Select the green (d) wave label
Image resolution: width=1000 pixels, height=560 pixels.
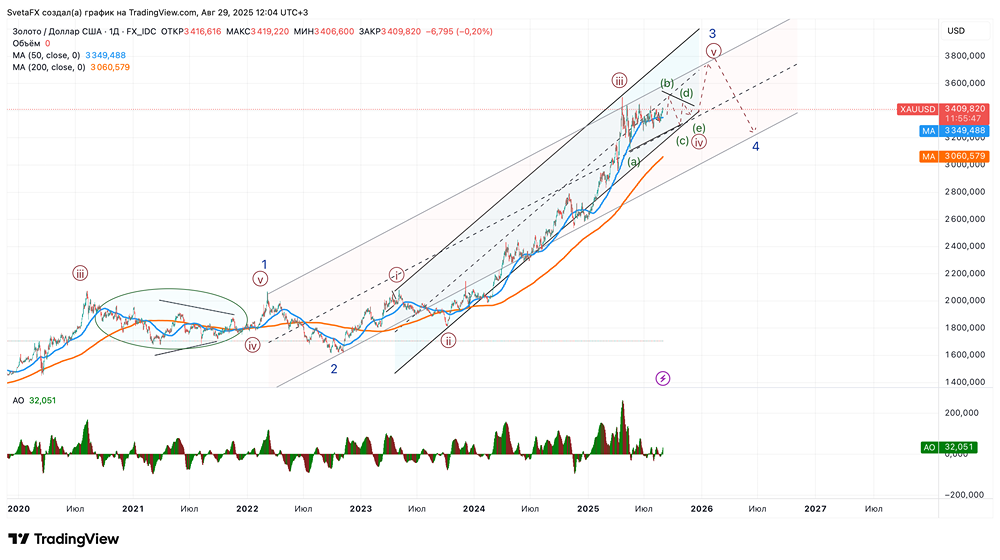point(686,94)
